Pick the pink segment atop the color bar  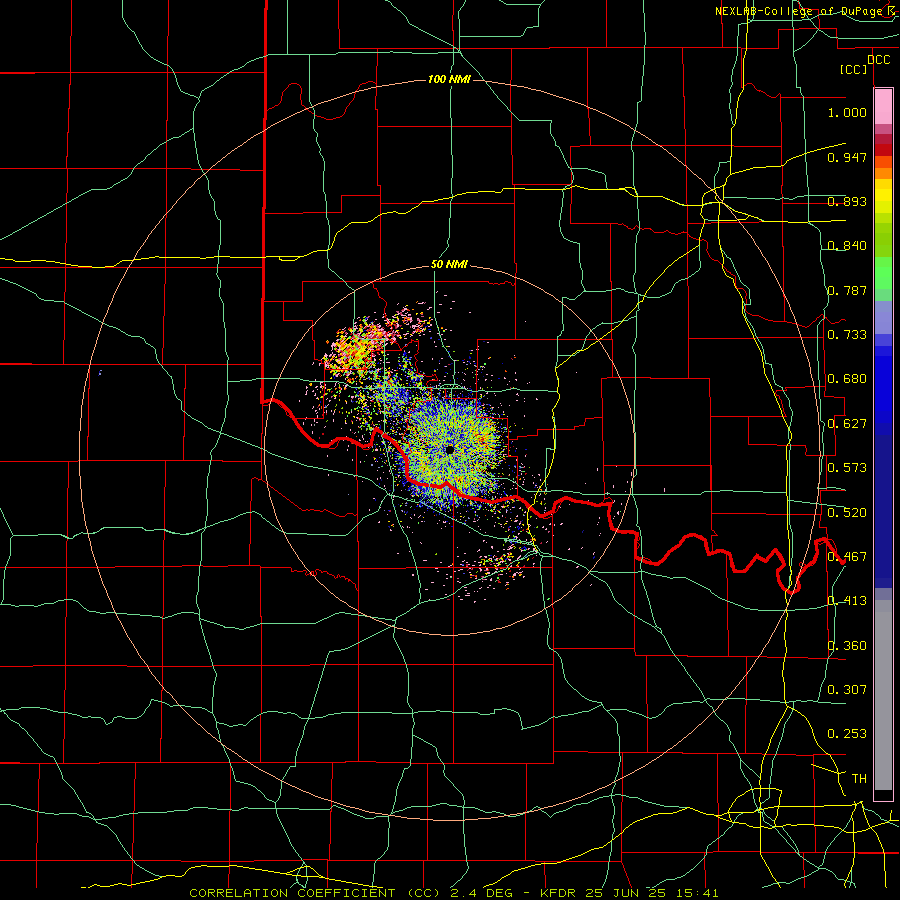click(883, 107)
